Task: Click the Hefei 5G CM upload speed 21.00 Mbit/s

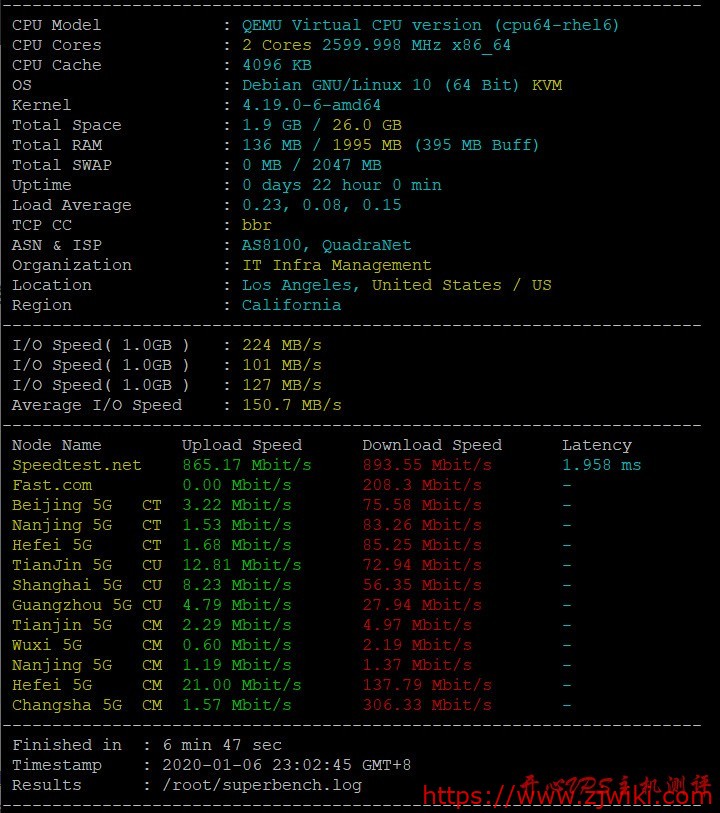Action: 241,685
